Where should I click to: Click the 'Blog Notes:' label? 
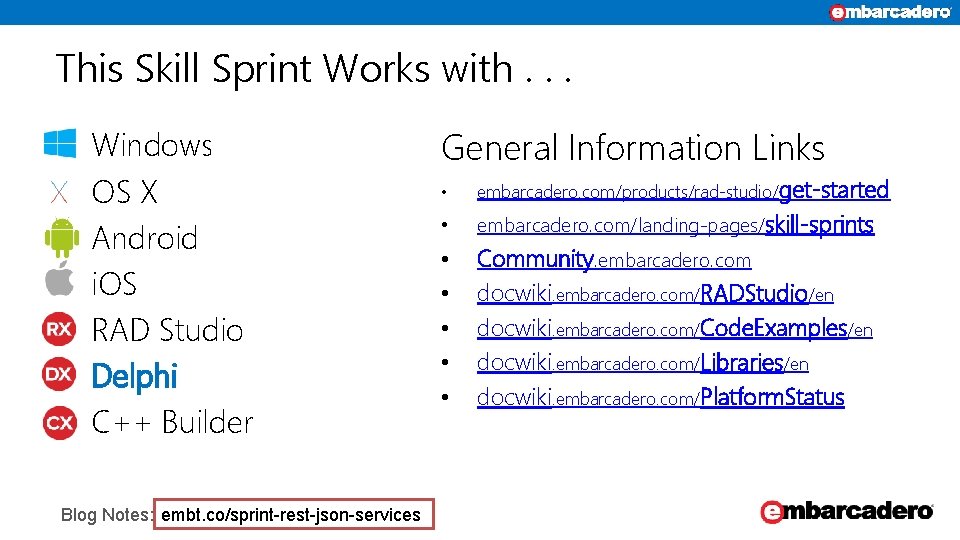click(107, 515)
